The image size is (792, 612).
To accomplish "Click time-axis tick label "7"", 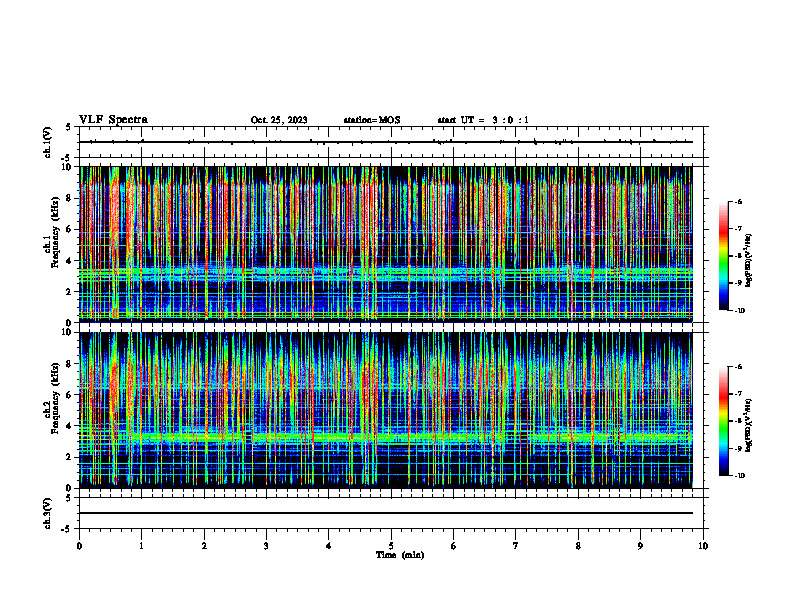I will pyautogui.click(x=516, y=546).
